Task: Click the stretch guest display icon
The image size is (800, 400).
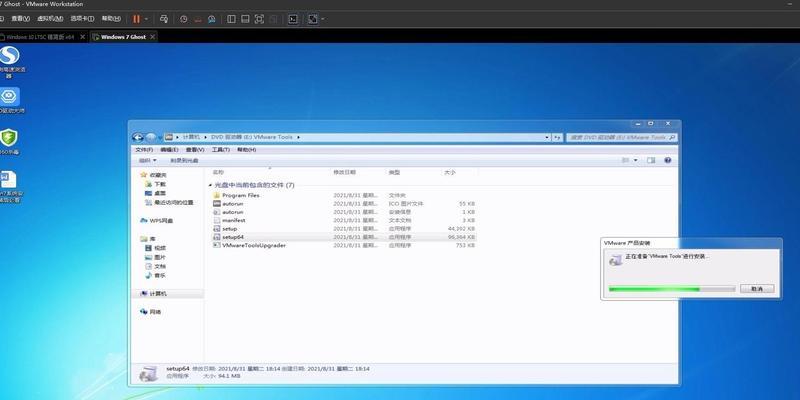Action: pos(313,19)
